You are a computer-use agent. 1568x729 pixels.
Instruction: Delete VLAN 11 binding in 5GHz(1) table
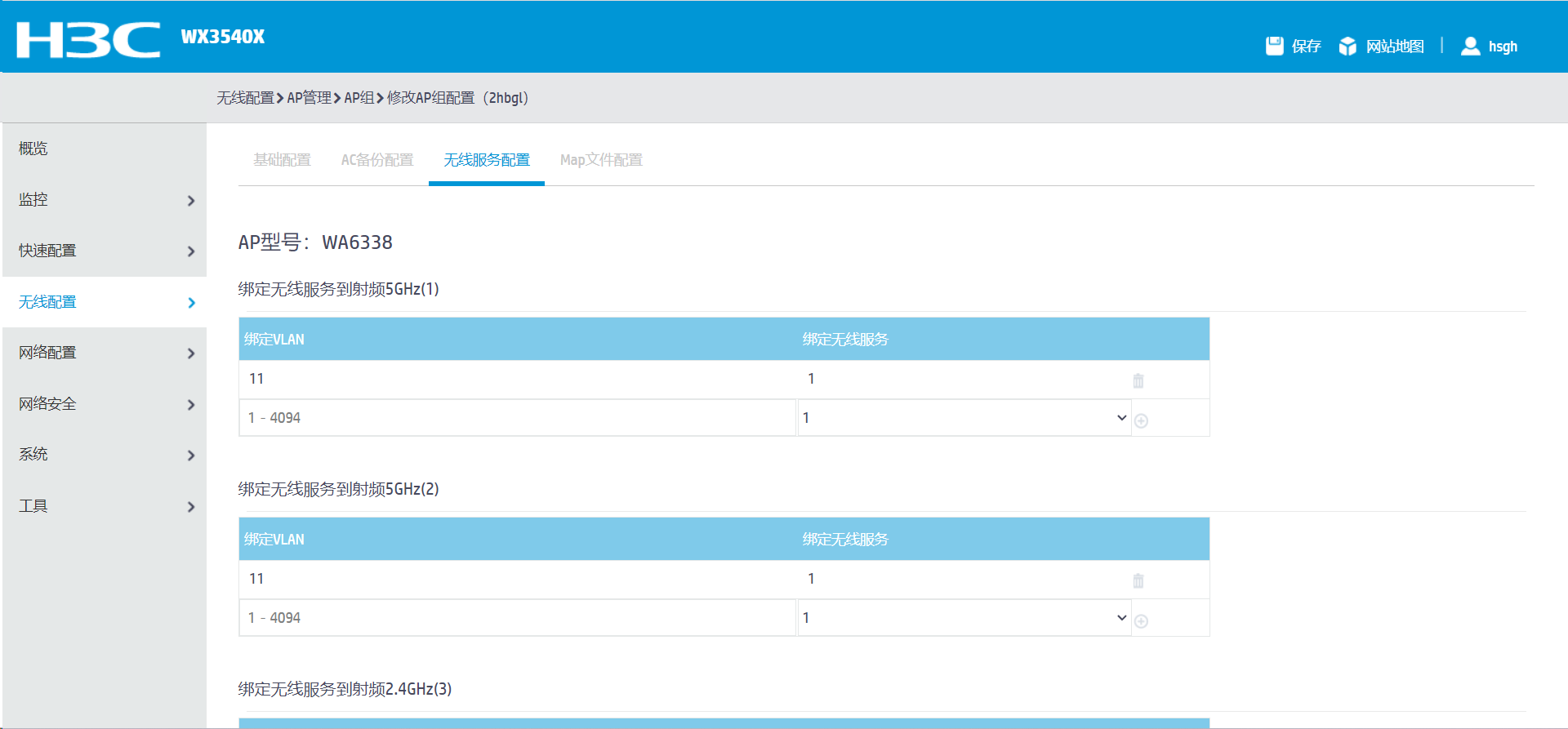(1138, 380)
